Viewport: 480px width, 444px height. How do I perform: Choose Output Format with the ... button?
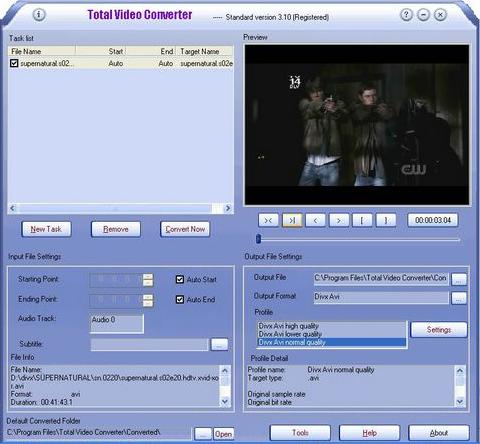click(459, 298)
